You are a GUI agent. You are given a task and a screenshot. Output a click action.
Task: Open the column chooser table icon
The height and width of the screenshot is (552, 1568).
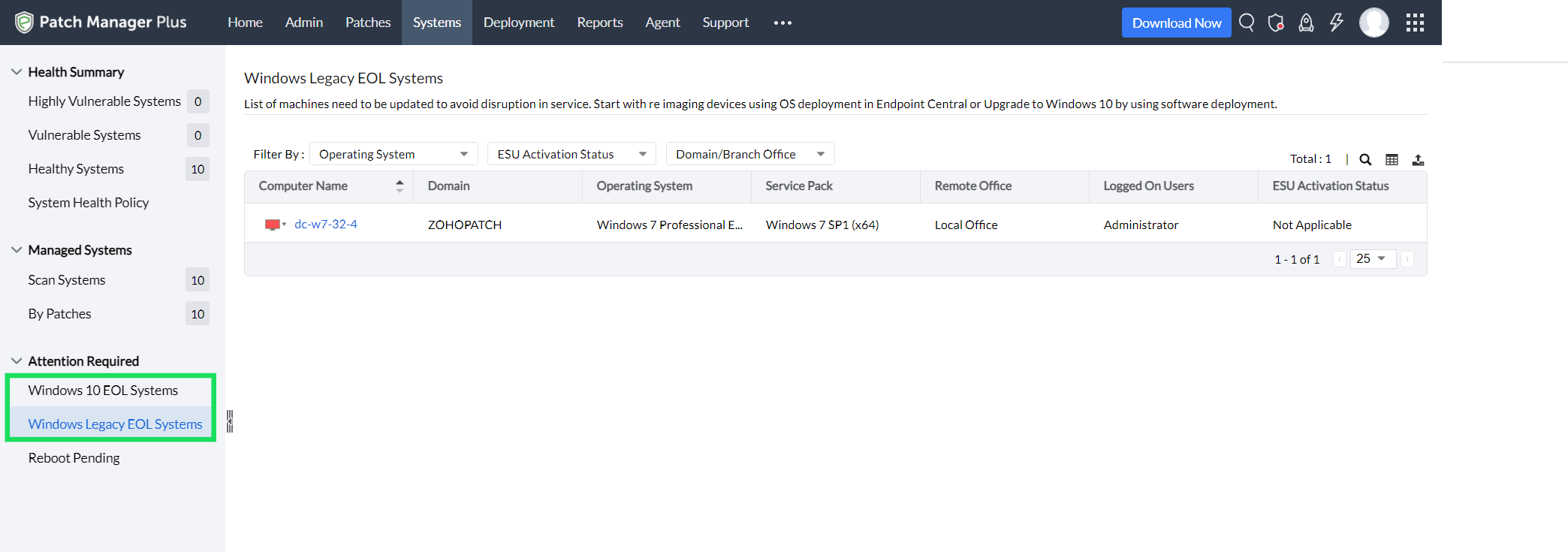pyautogui.click(x=1392, y=159)
